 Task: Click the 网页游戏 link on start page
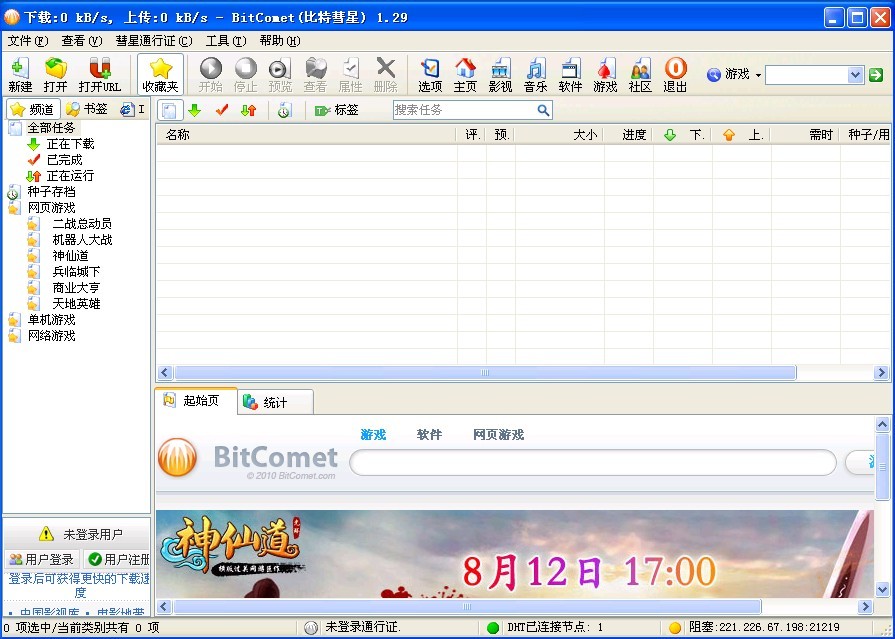pyautogui.click(x=498, y=435)
